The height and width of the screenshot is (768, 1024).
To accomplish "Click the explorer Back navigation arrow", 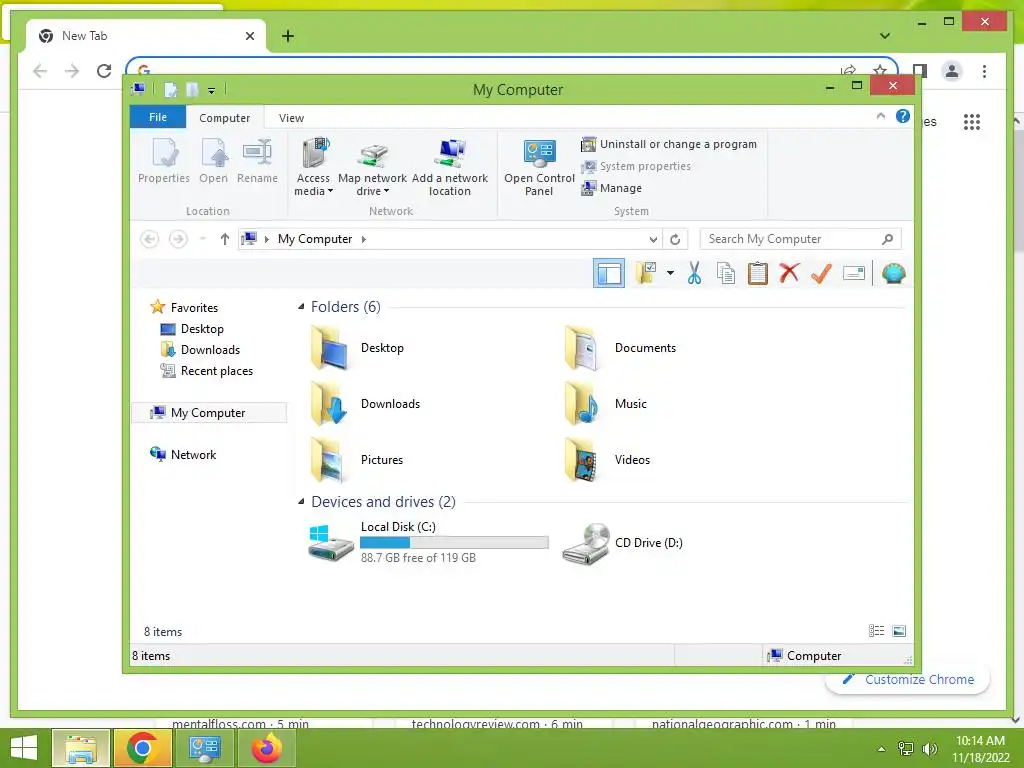I will pyautogui.click(x=150, y=239).
